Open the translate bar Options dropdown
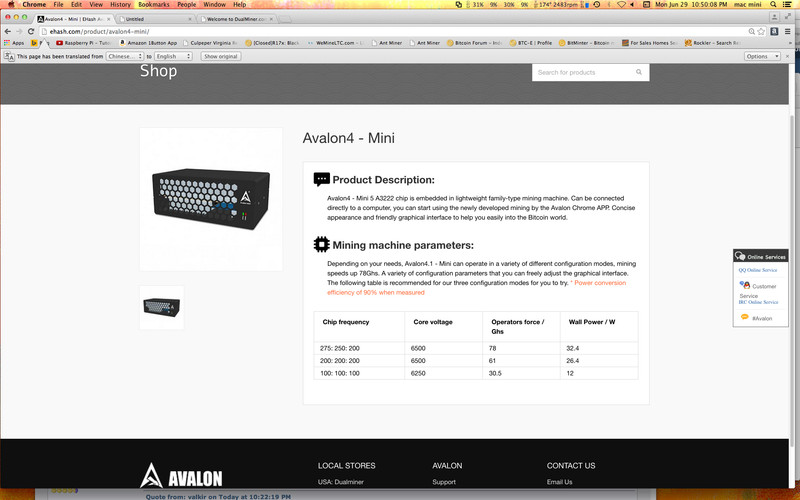 (x=762, y=56)
